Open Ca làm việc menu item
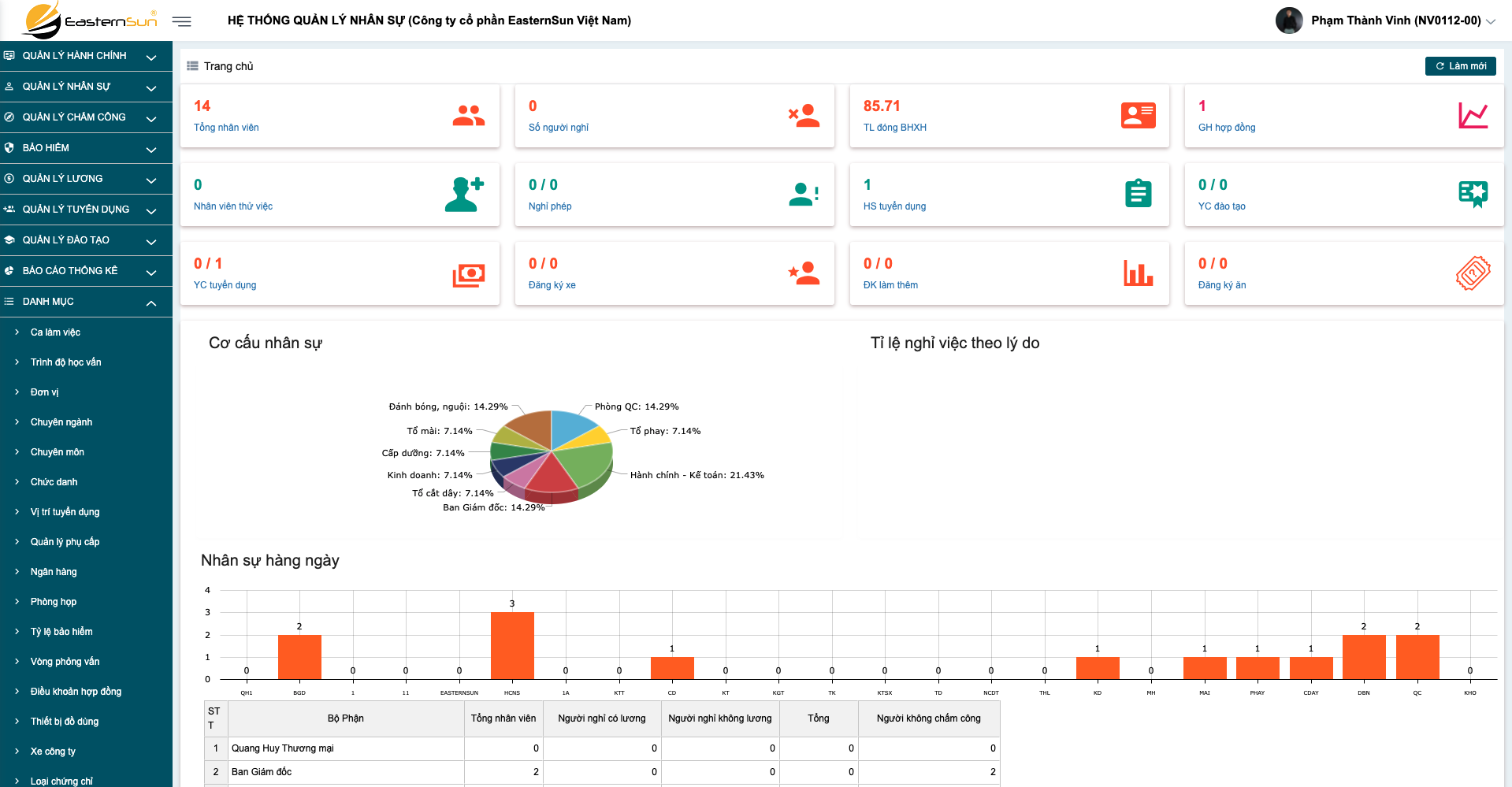Screen dimensions: 1512x787 [x=55, y=332]
